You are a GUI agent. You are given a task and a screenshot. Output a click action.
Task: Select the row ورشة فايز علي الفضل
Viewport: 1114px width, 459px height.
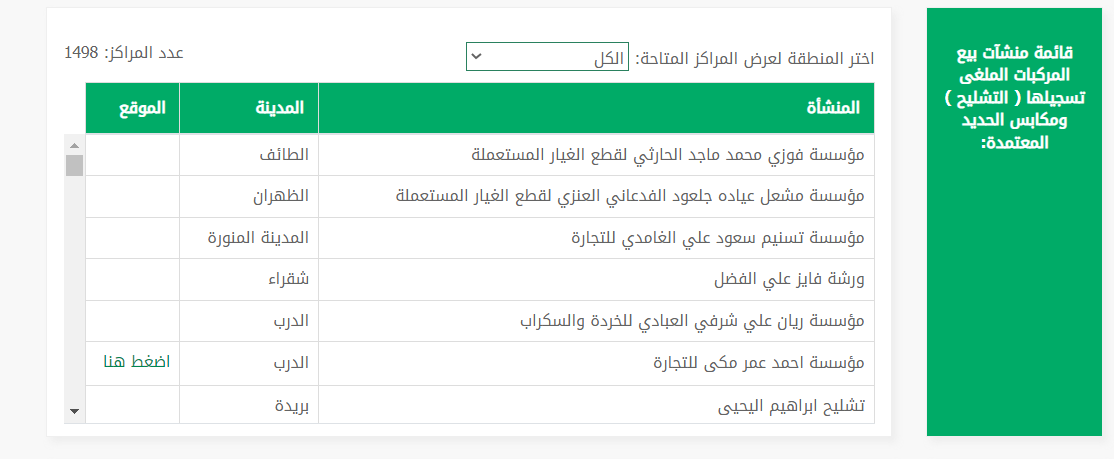[789, 280]
